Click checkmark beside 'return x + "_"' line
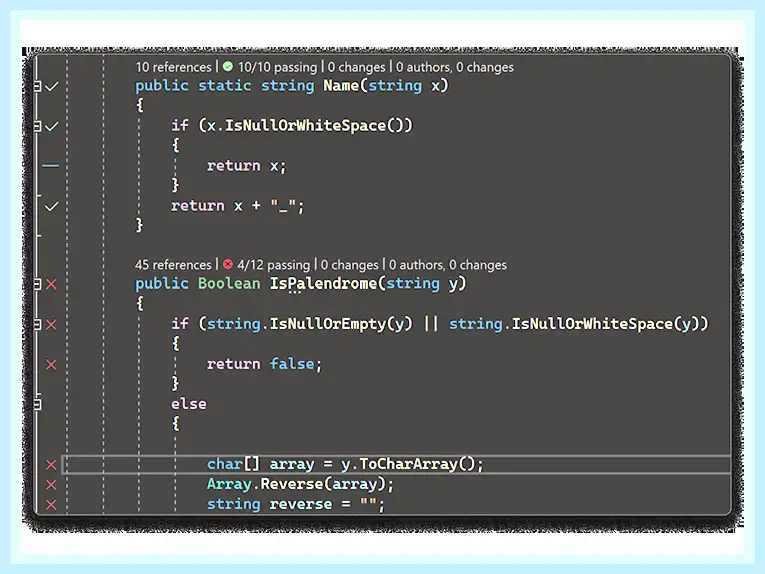This screenshot has height=574, width=765. pos(51,207)
